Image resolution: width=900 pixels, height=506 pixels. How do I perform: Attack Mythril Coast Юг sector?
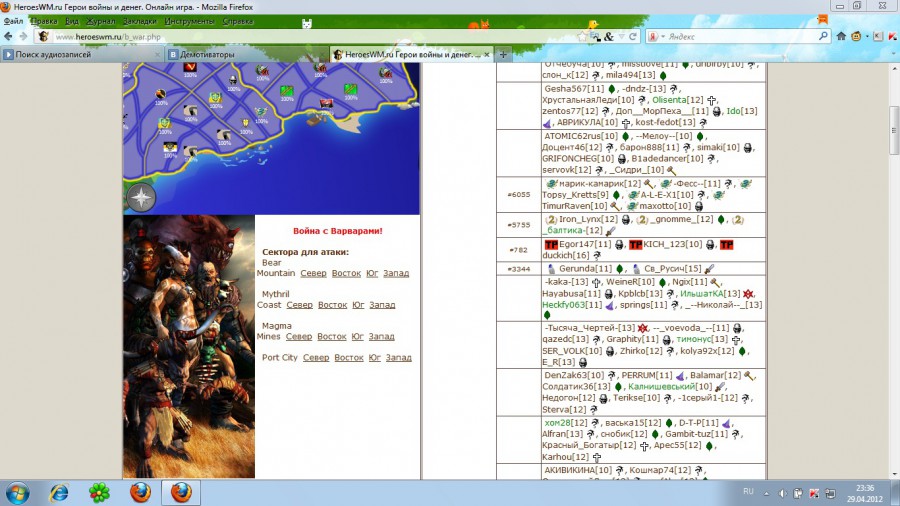pos(358,305)
